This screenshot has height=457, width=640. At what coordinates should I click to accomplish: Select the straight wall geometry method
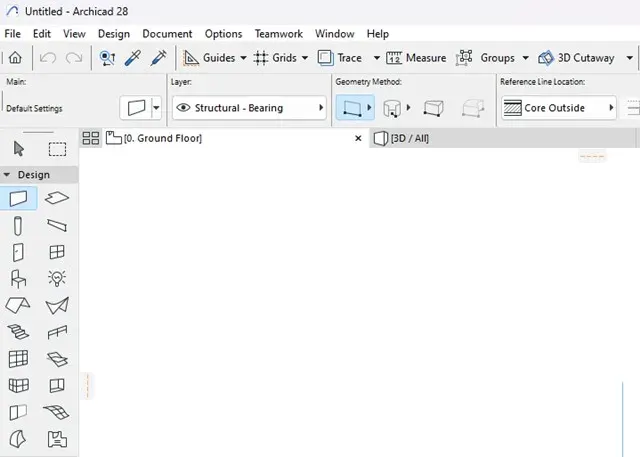coord(351,108)
